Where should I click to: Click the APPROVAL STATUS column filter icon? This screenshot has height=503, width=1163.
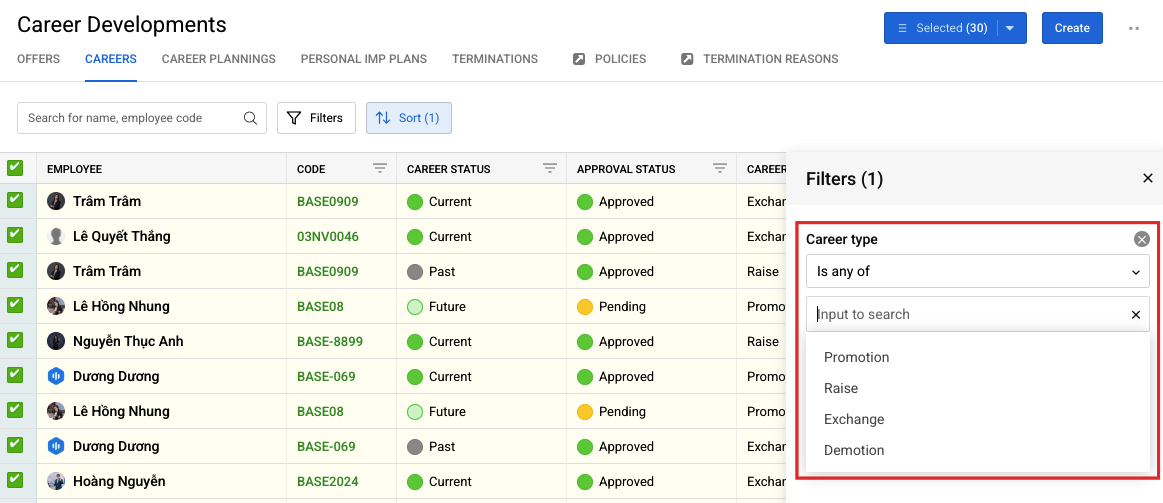(x=719, y=169)
